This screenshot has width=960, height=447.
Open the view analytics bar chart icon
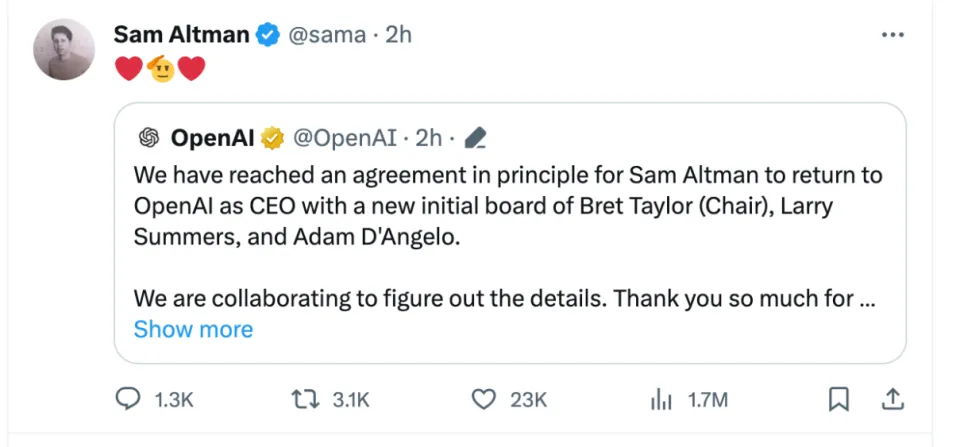660,400
